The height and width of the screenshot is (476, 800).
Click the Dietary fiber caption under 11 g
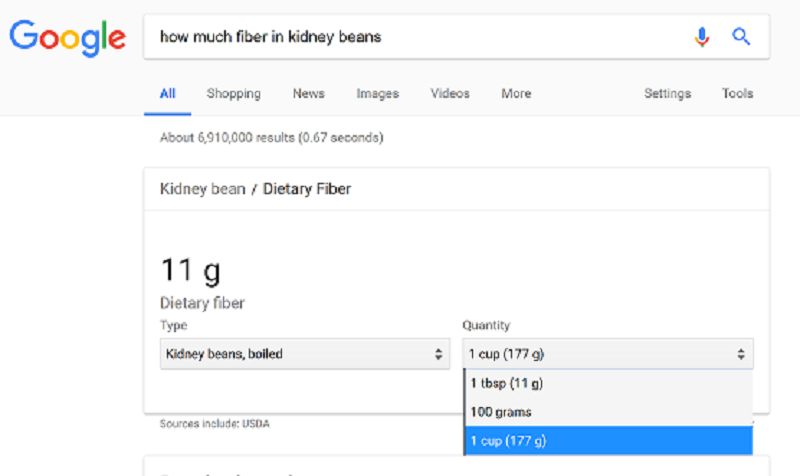[x=203, y=303]
